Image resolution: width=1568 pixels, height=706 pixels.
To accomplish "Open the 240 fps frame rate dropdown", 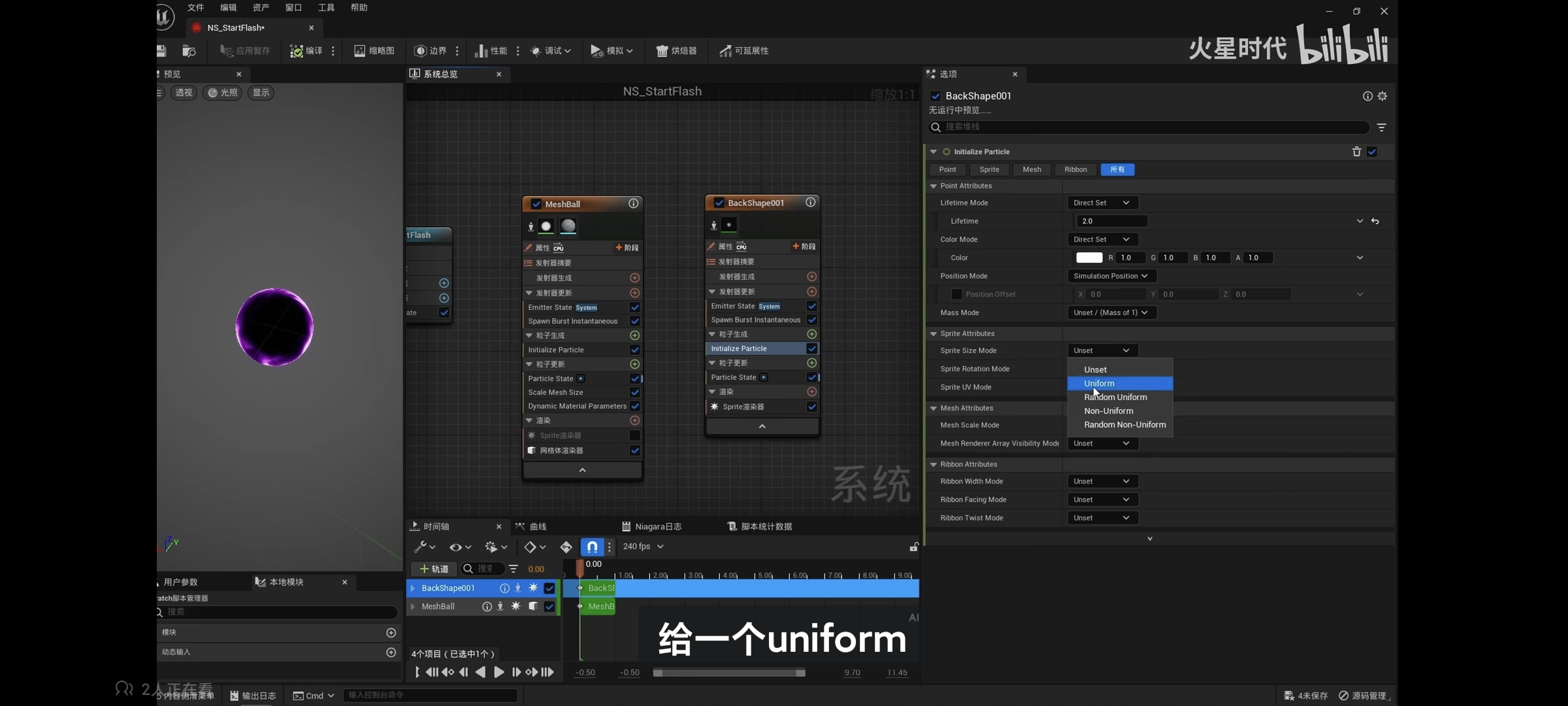I will pyautogui.click(x=643, y=546).
